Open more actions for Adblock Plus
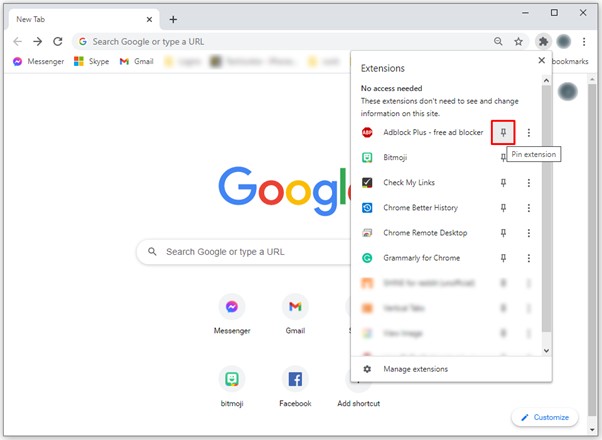 [x=529, y=132]
